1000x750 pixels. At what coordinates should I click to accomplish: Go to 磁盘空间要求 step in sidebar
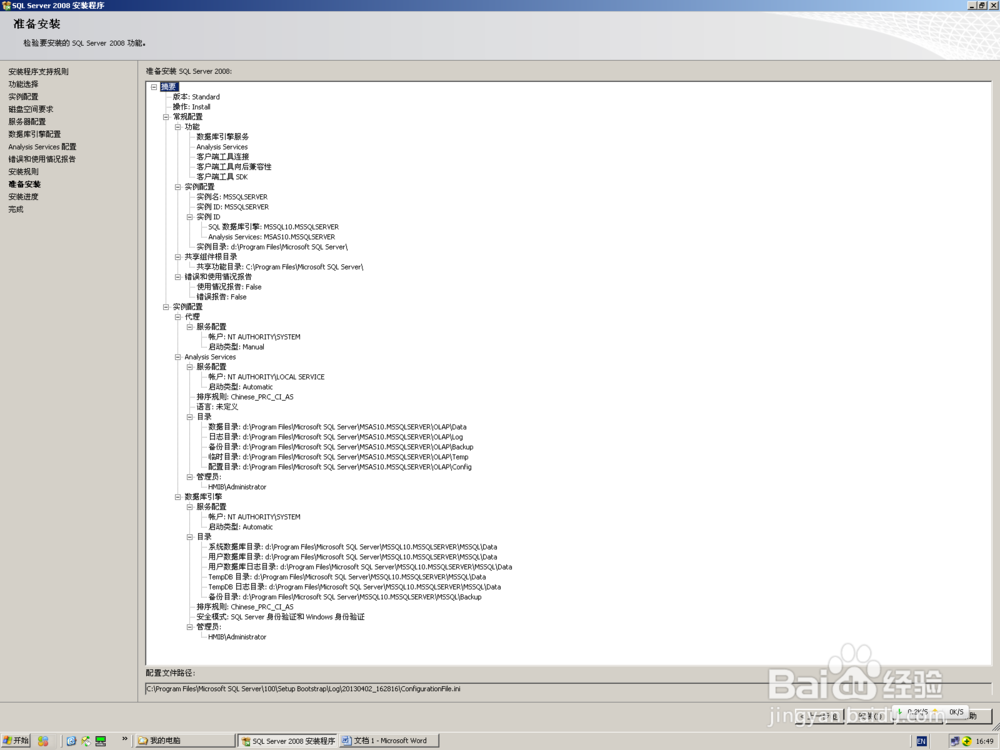click(x=31, y=110)
